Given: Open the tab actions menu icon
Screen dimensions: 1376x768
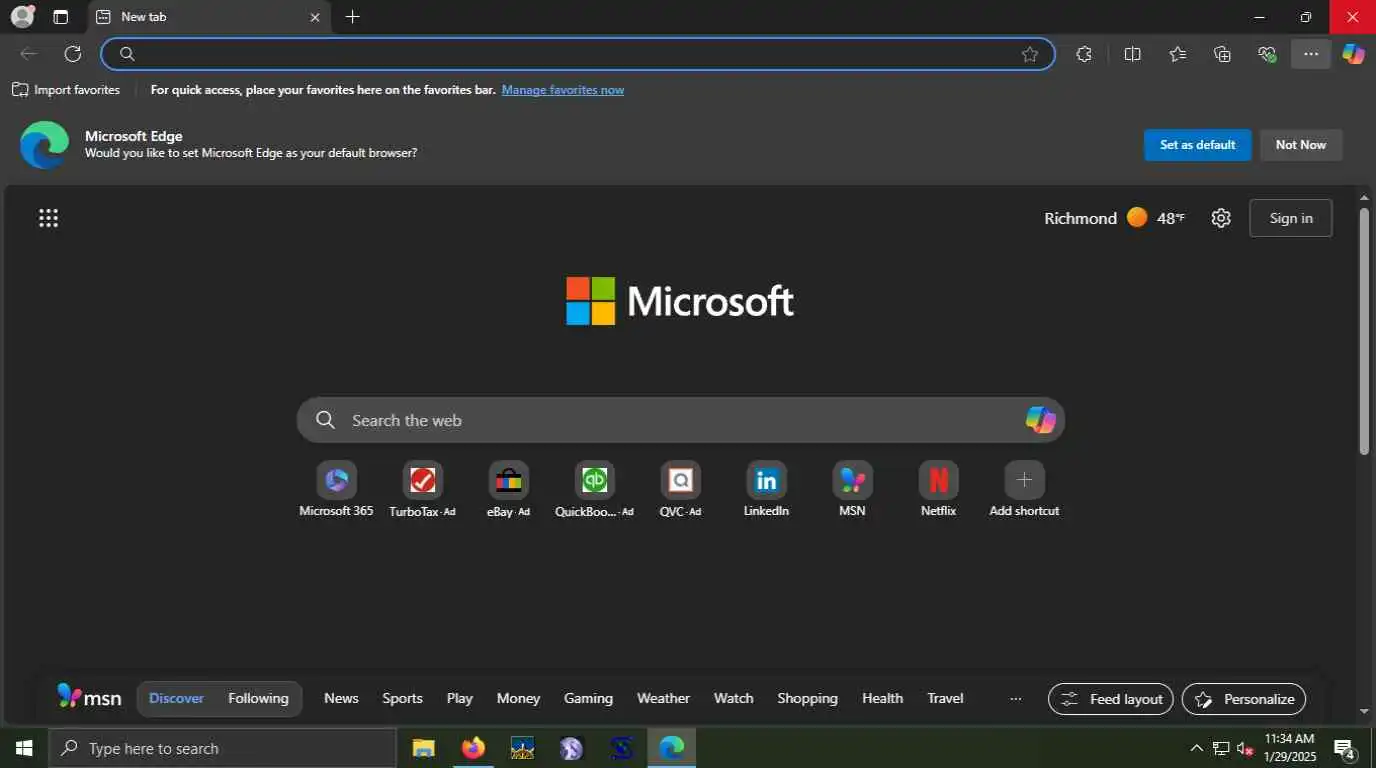Looking at the screenshot, I should (61, 17).
